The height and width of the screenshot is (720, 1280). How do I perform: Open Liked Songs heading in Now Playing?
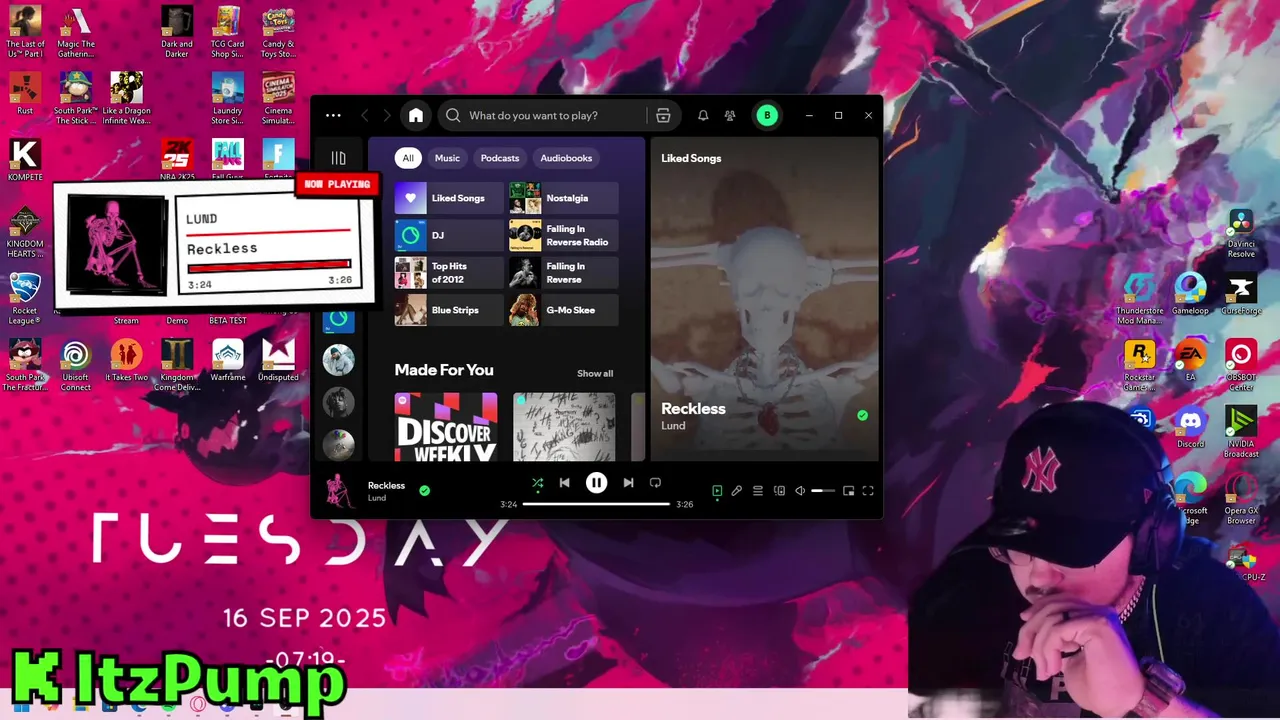pos(691,158)
